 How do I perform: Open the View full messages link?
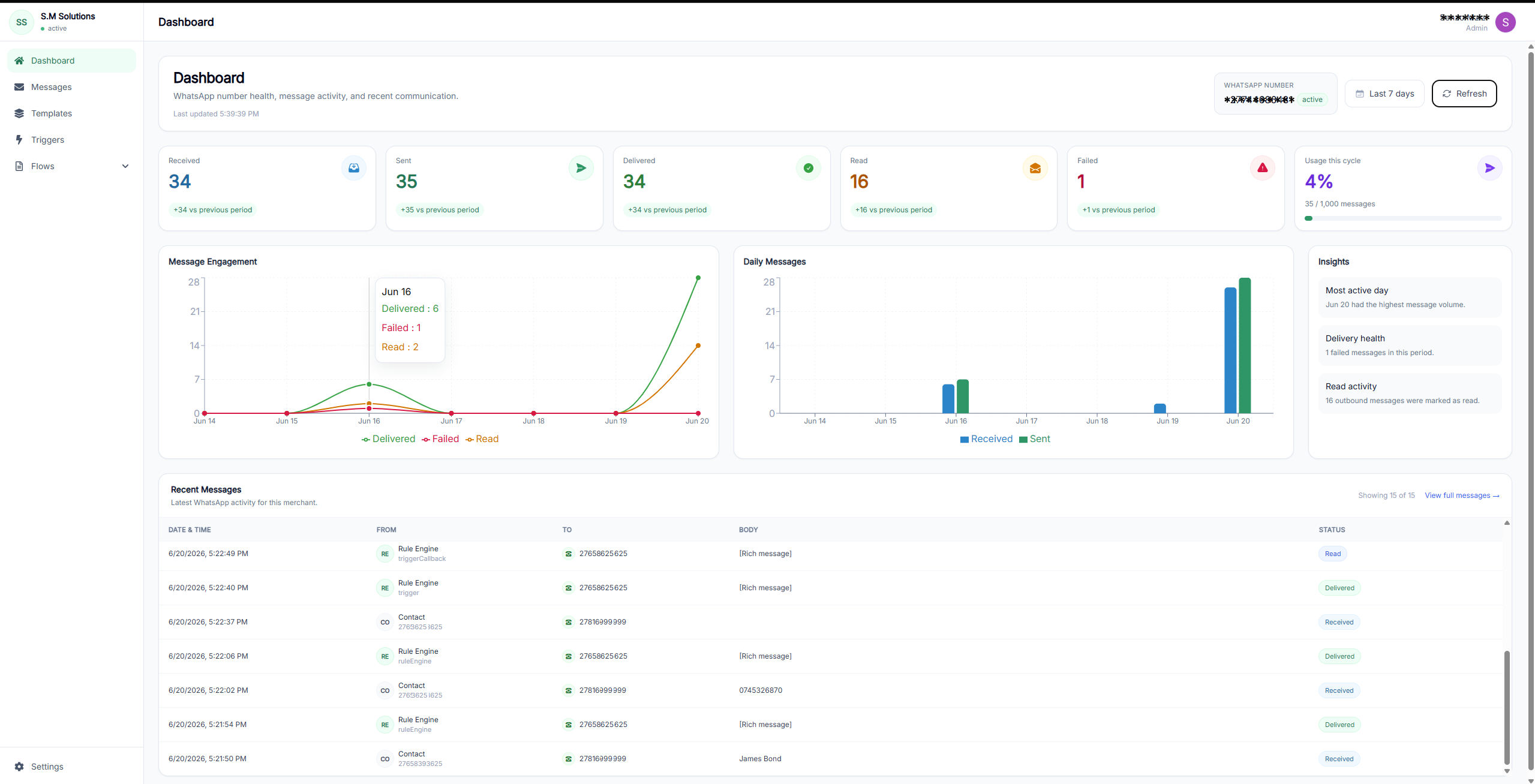click(x=1462, y=495)
